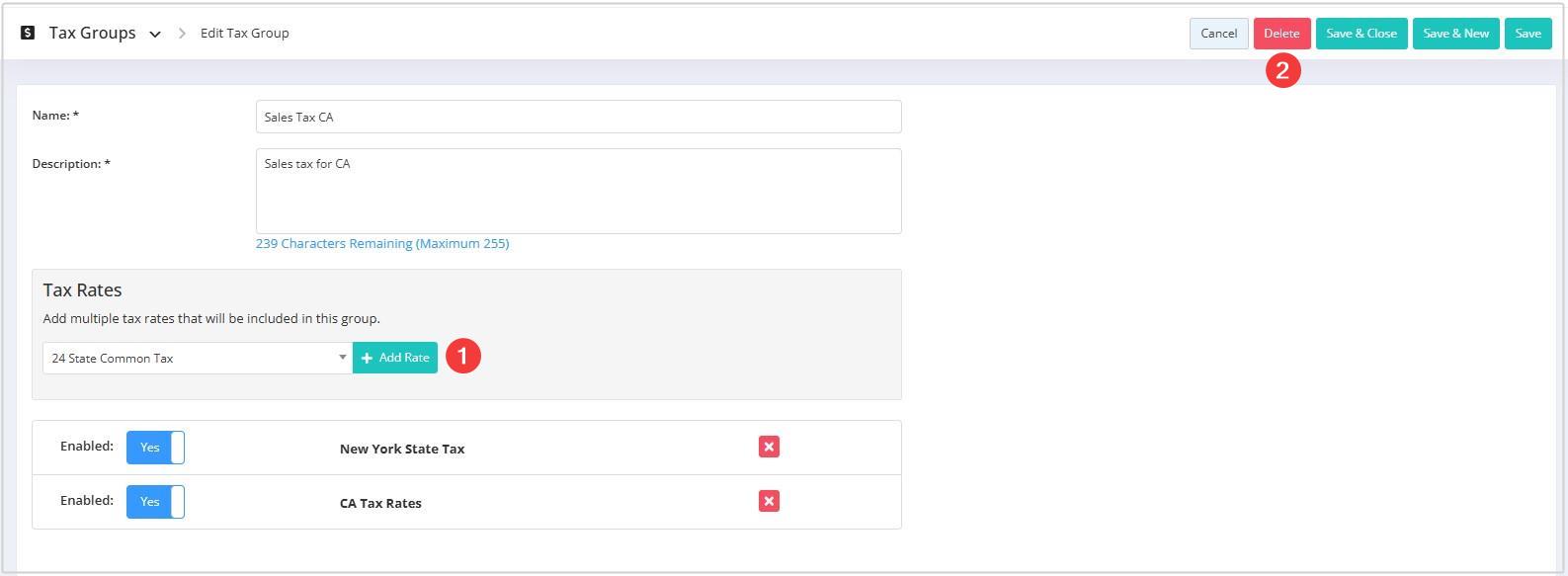Click the Cancel button

tap(1218, 33)
